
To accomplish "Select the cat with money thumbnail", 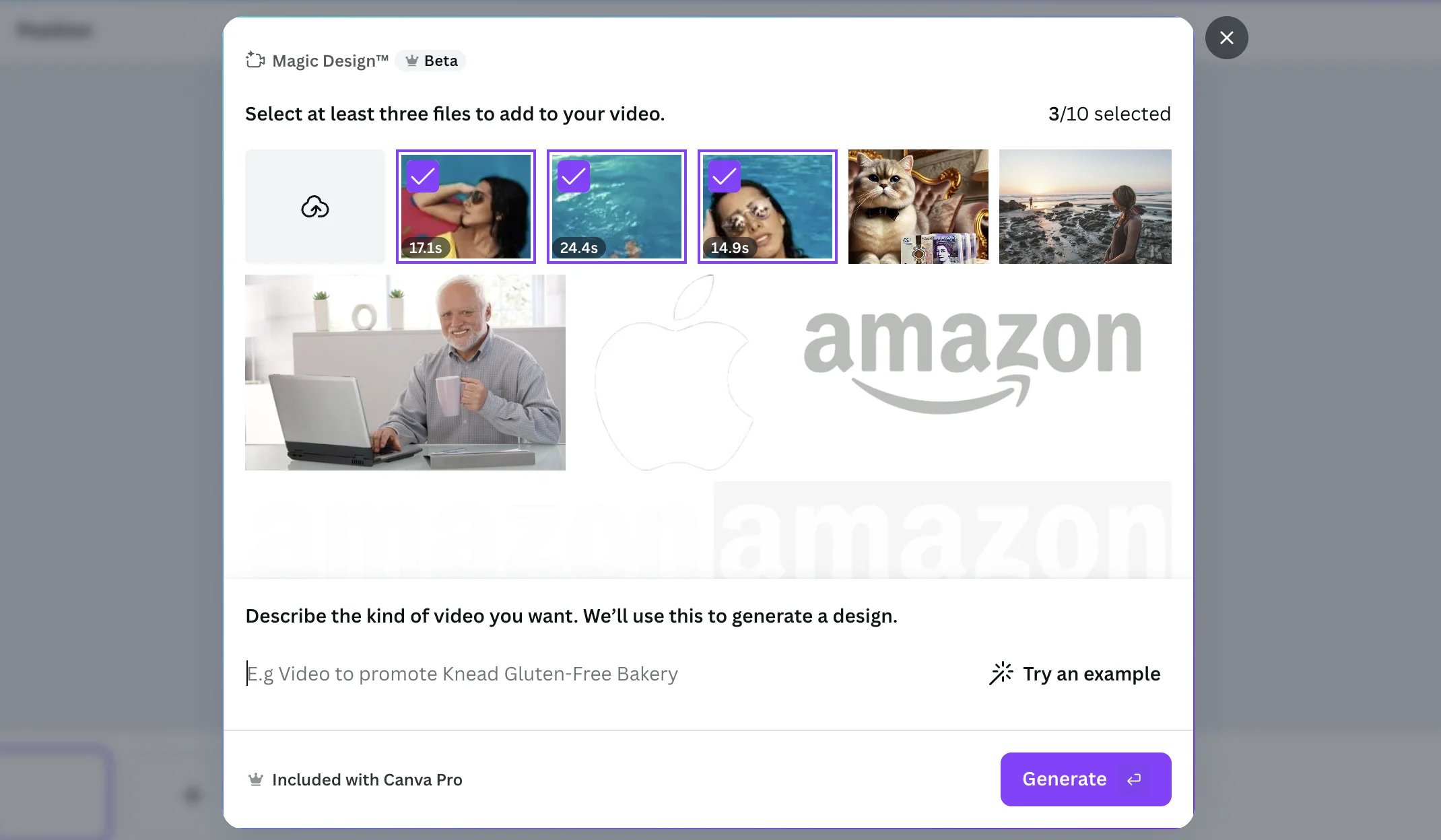I will 918,207.
